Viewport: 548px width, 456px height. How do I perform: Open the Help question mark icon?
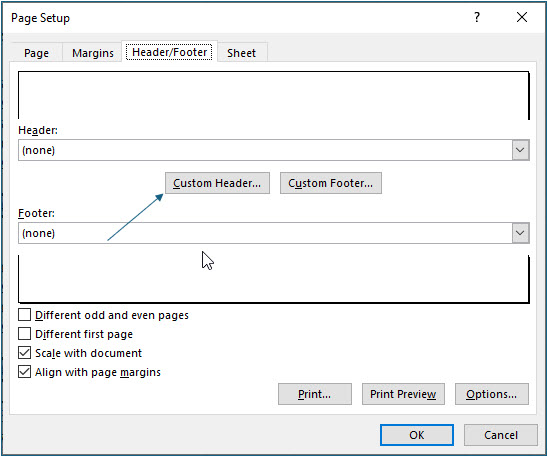477,17
